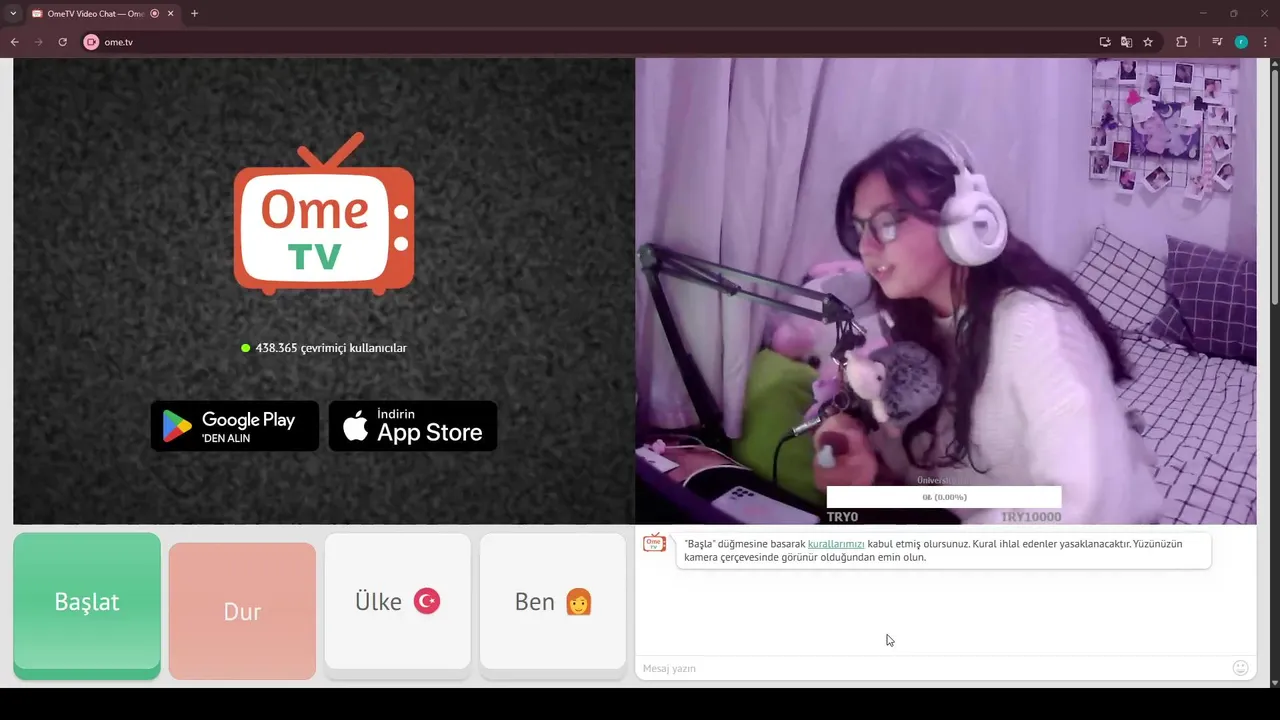The width and height of the screenshot is (1280, 720).
Task: Focus the ome.tv address bar
Action: [590, 42]
